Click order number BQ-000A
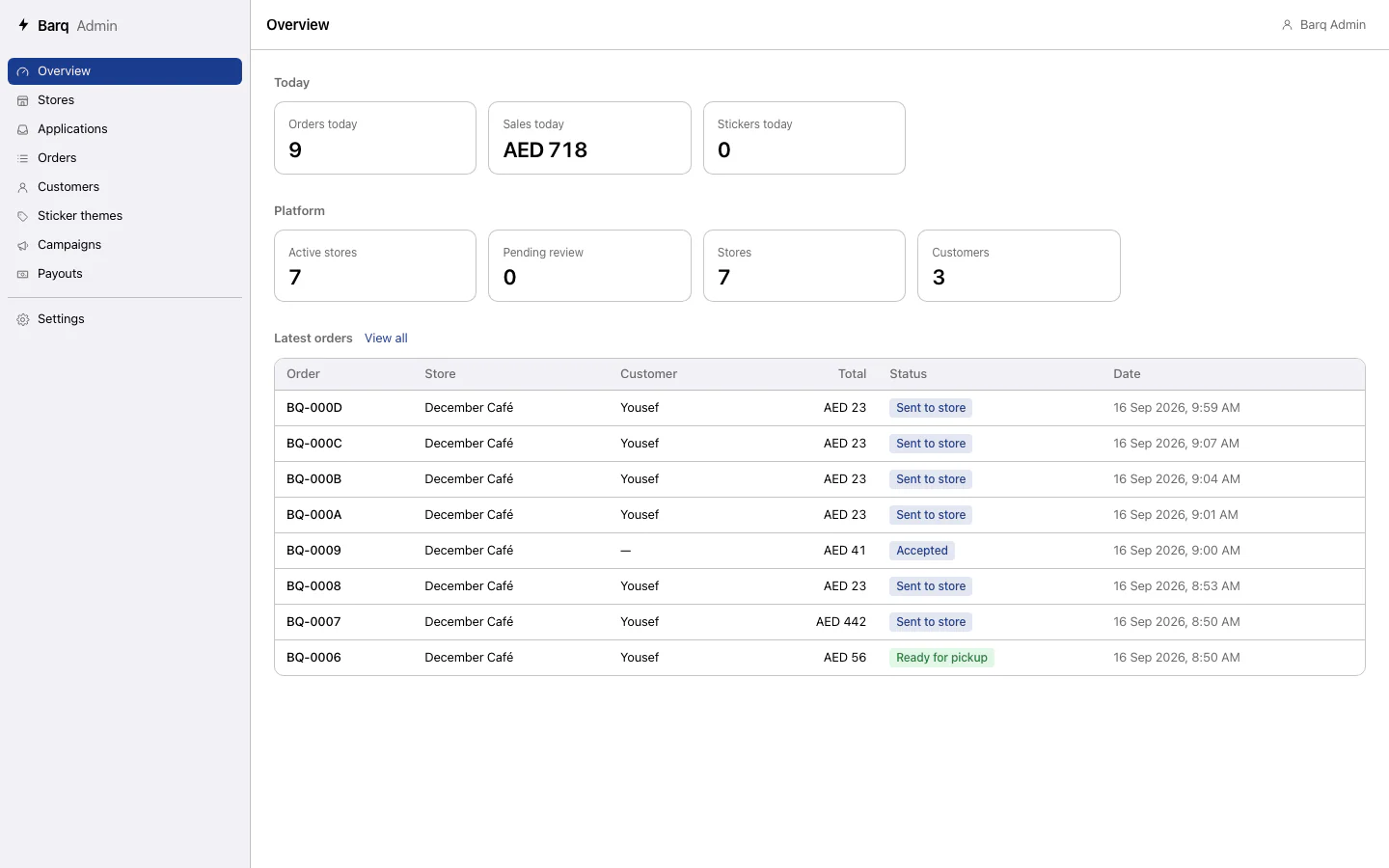The width and height of the screenshot is (1389, 868). [x=314, y=515]
